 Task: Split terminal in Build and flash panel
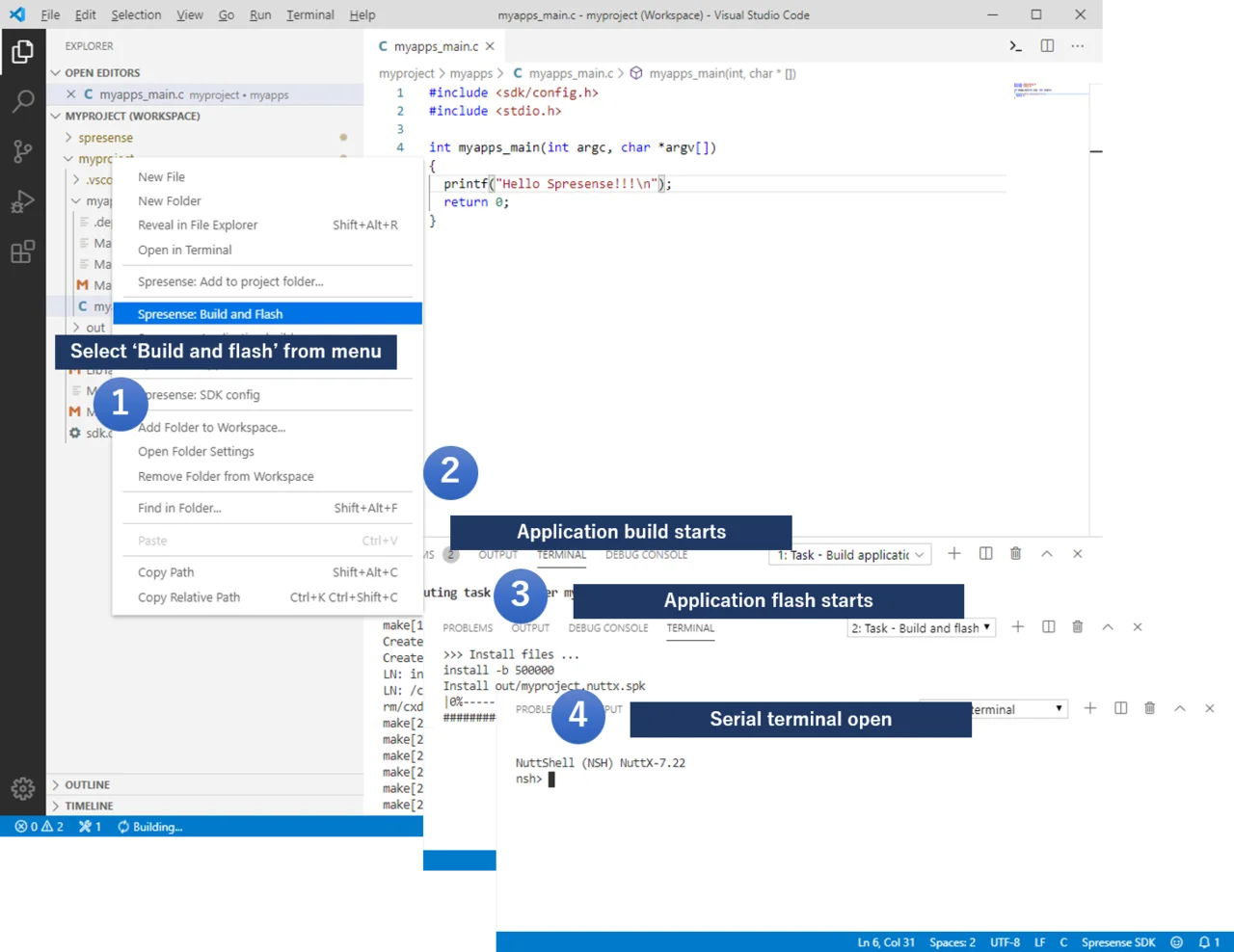point(1048,626)
